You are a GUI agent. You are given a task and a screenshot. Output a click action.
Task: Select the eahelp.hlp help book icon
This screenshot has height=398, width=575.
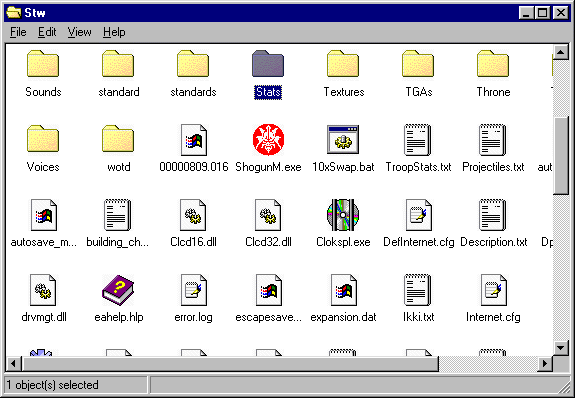click(x=118, y=290)
